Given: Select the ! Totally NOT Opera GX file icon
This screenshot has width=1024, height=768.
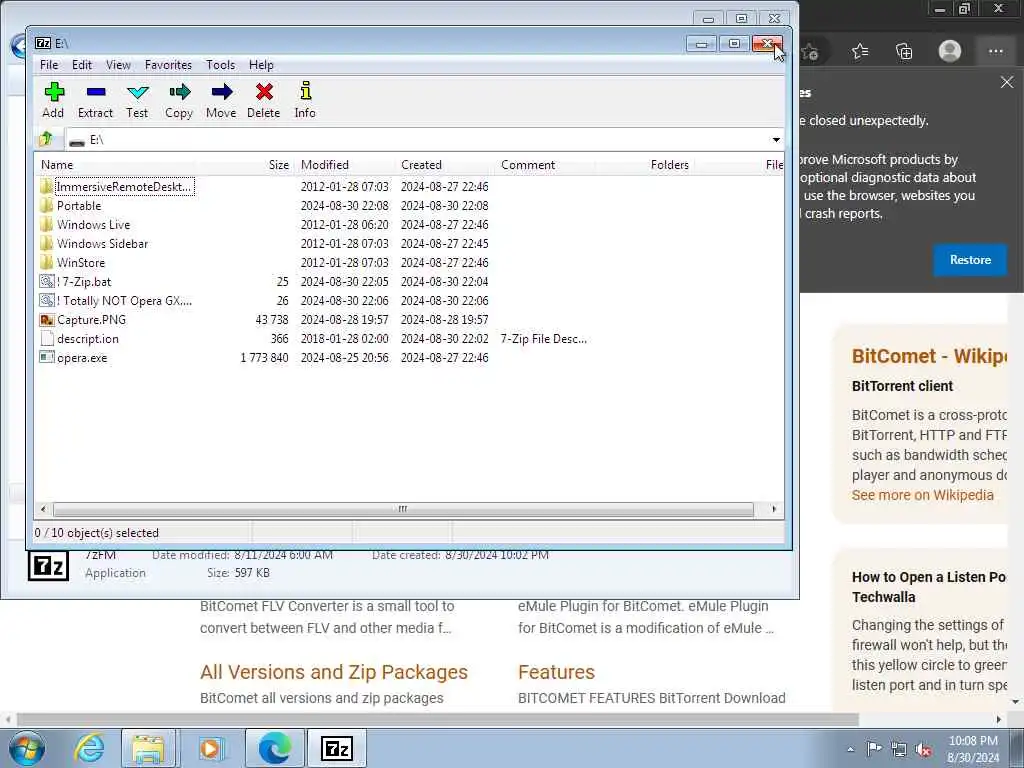Looking at the screenshot, I should tap(46, 300).
